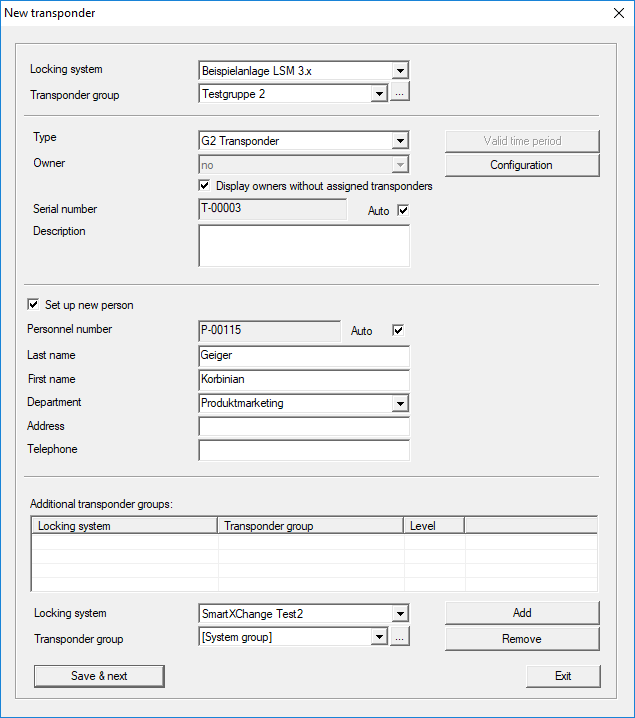Viewport: 635px width, 718px height.
Task: Close the New transponder dialog
Action: pos(616,13)
